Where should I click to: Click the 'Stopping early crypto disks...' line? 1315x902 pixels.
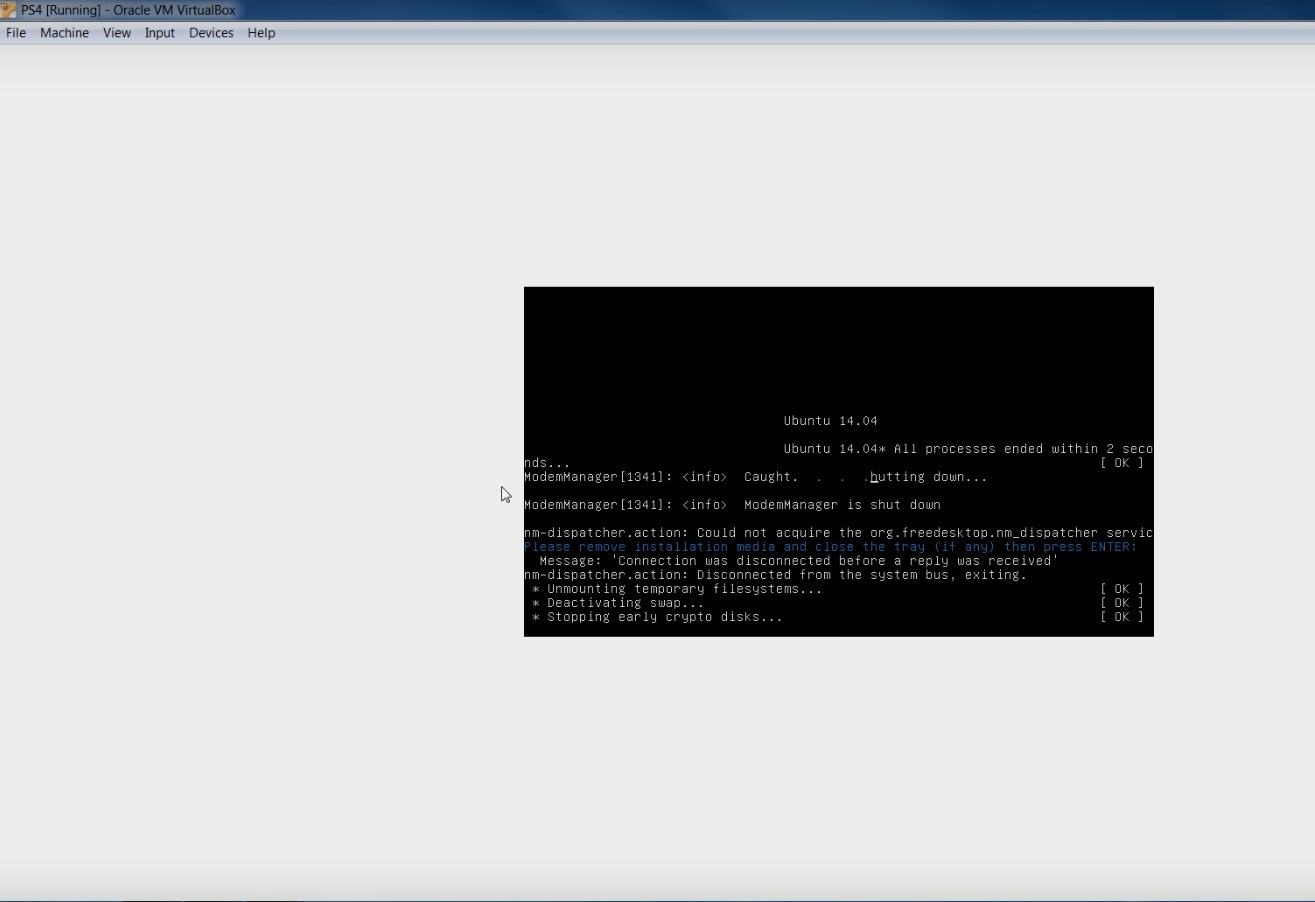657,617
